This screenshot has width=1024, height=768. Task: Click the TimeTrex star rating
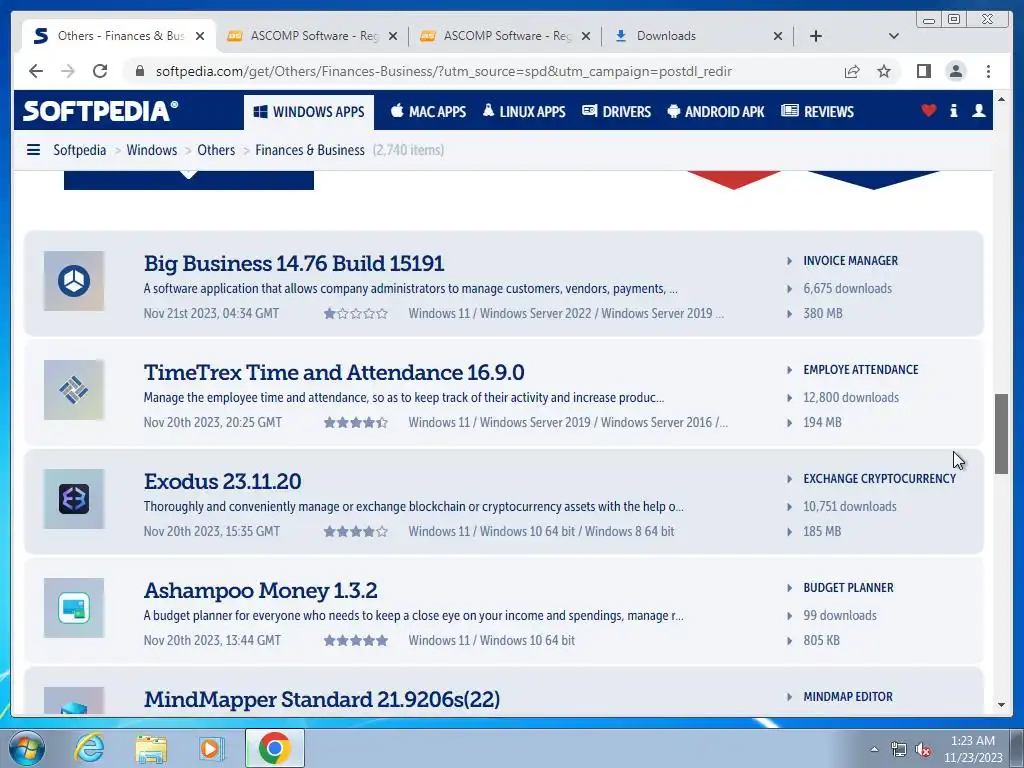[x=356, y=423]
